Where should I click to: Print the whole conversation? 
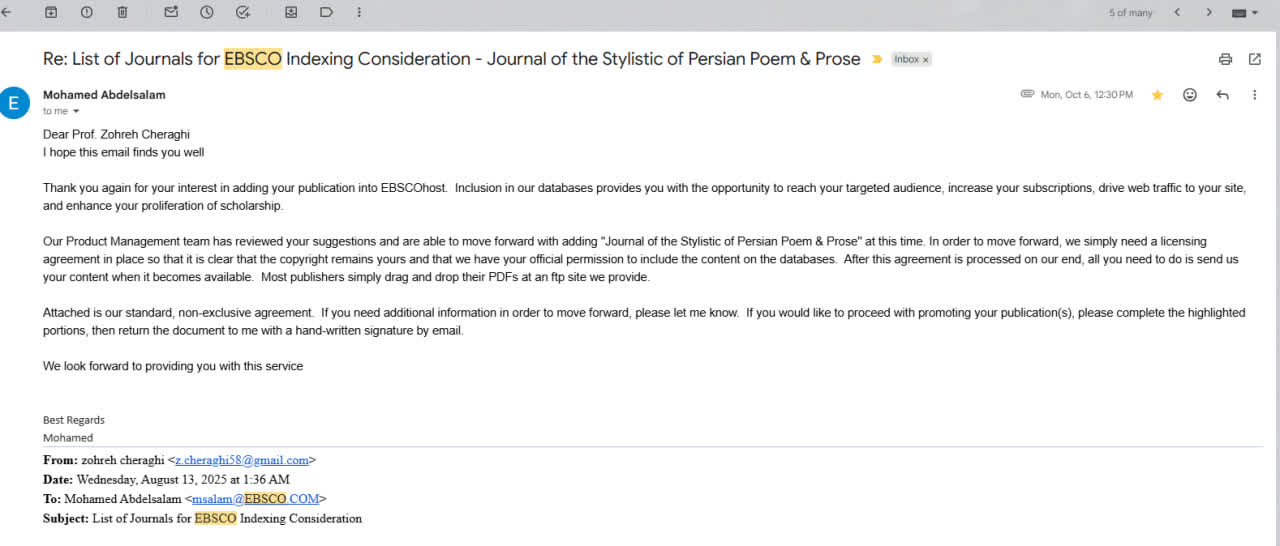pos(1225,59)
